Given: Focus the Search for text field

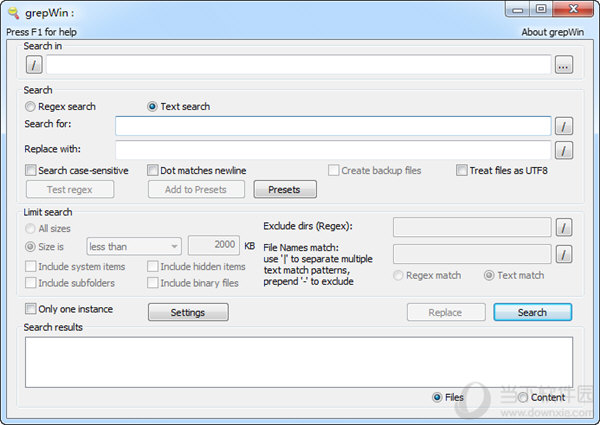Looking at the screenshot, I should click(x=333, y=126).
